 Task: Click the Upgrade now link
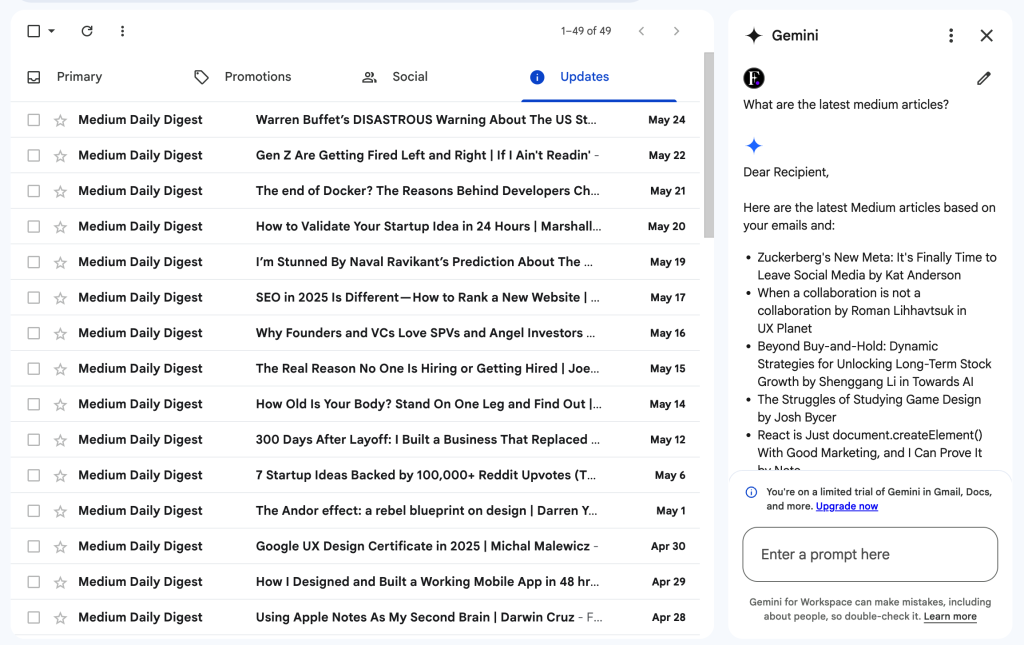point(846,506)
